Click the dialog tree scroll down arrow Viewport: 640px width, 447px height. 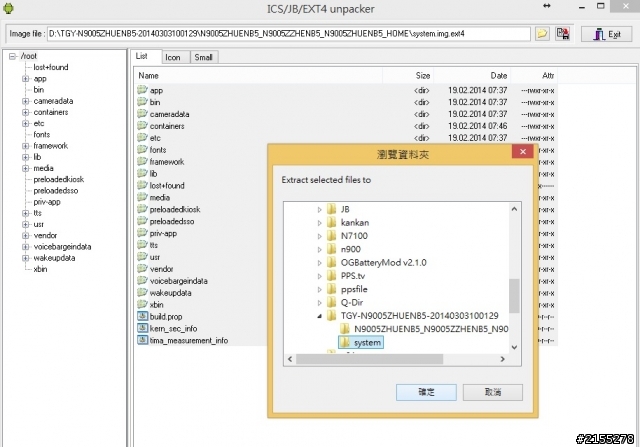pos(514,347)
